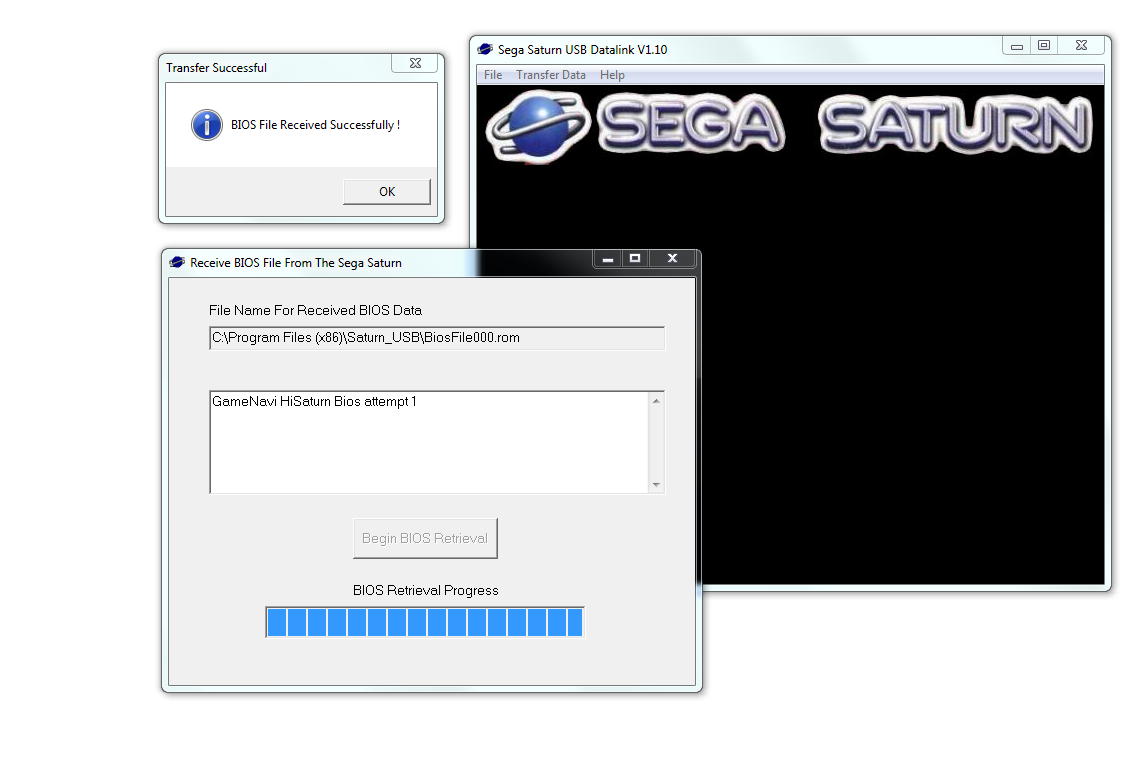Click the Begin BIOS Retrieval button
The image size is (1140, 764).
[425, 539]
